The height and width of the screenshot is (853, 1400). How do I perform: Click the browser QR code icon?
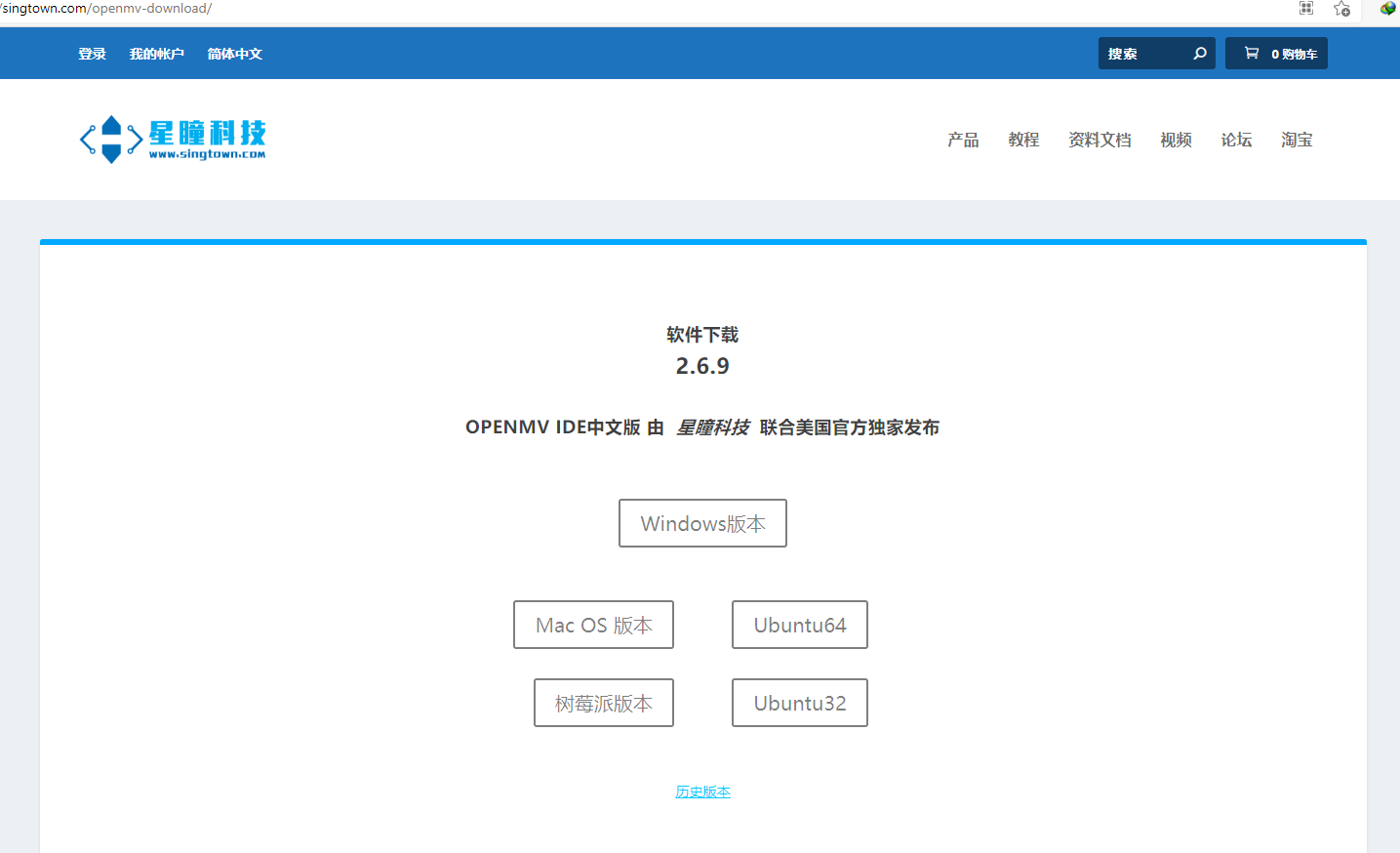[x=1306, y=9]
